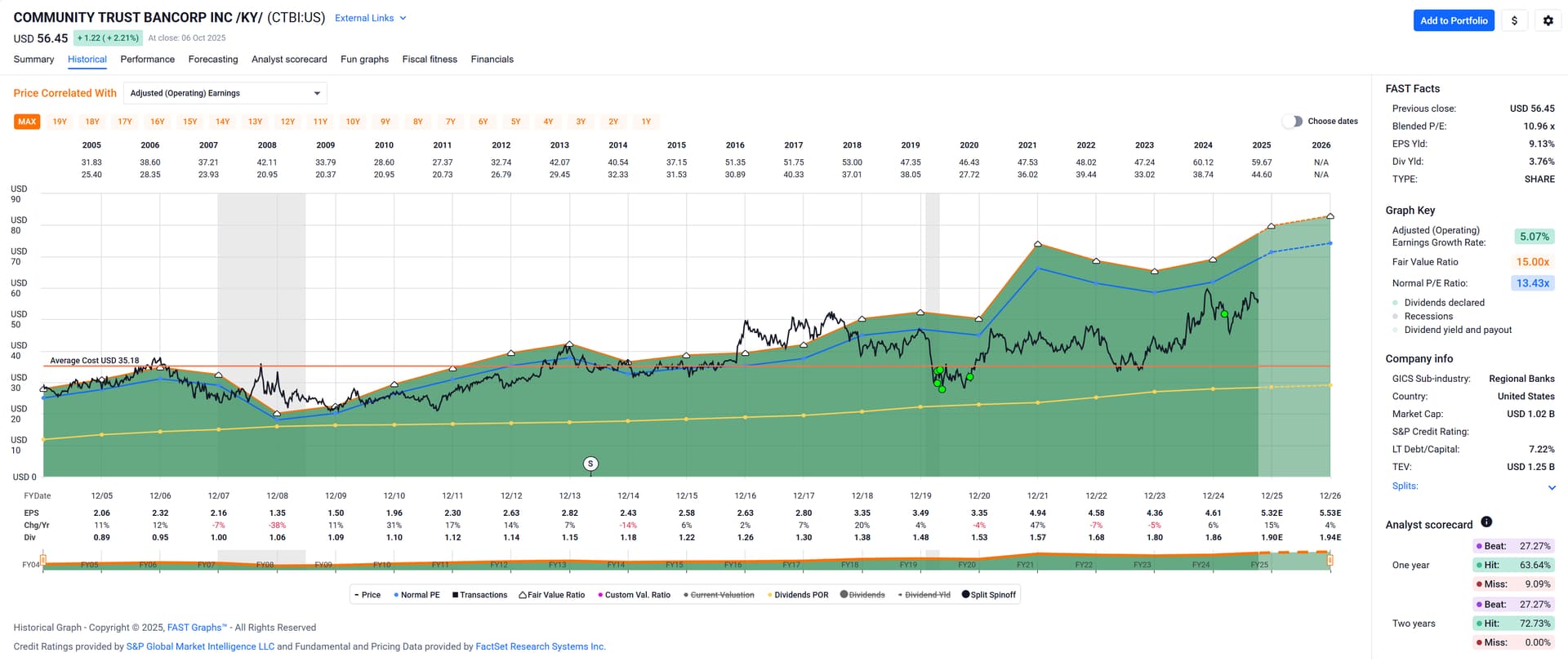Click the right handle of timeline range slider
The height and width of the screenshot is (666, 1568).
(x=1330, y=560)
